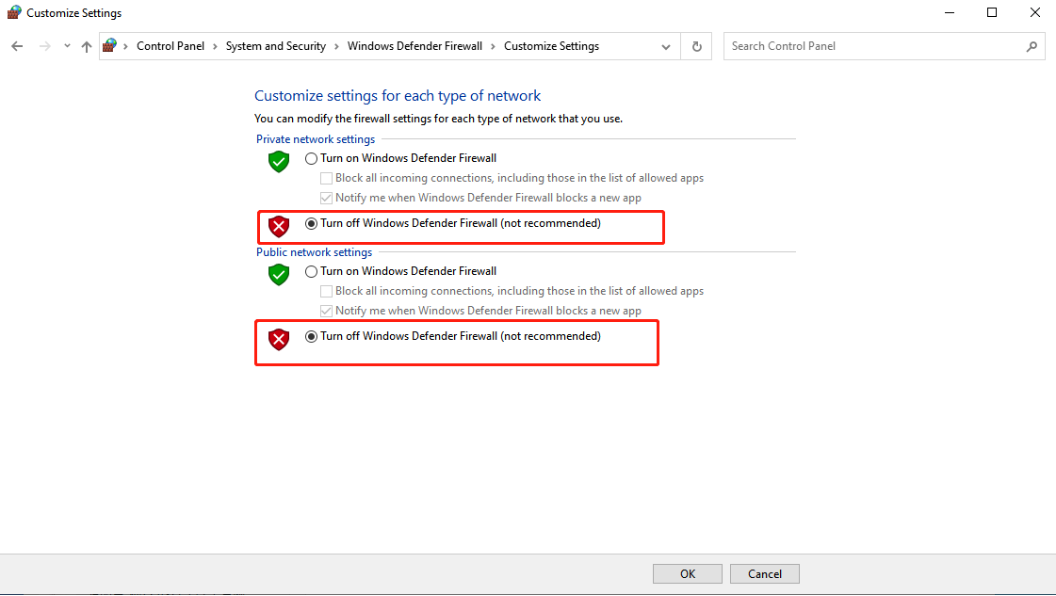Image resolution: width=1056 pixels, height=596 pixels.
Task: Click the red shield under Public network
Action: point(279,340)
